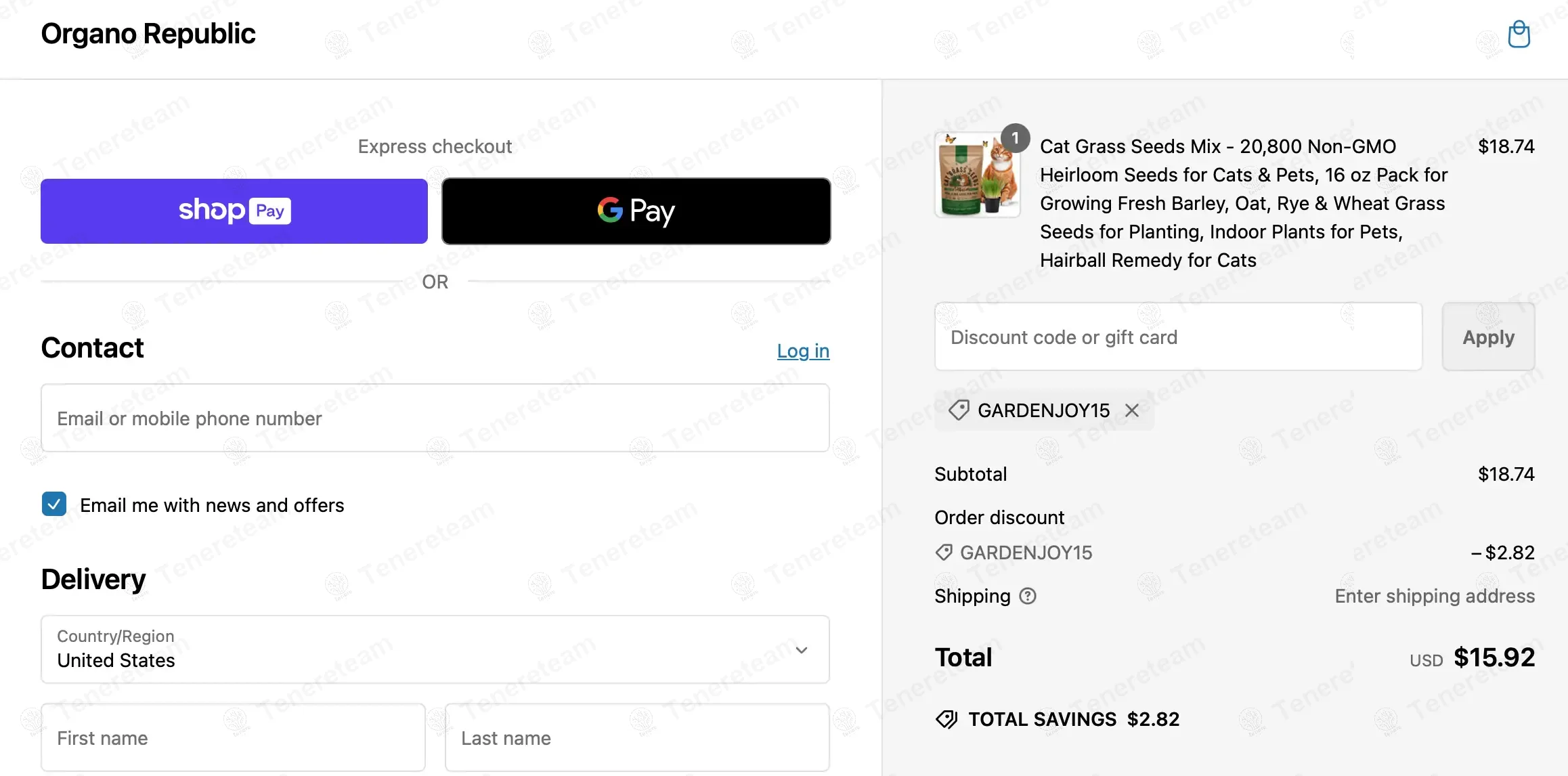Click the Log in link
Image resolution: width=1568 pixels, height=776 pixels.
click(803, 351)
